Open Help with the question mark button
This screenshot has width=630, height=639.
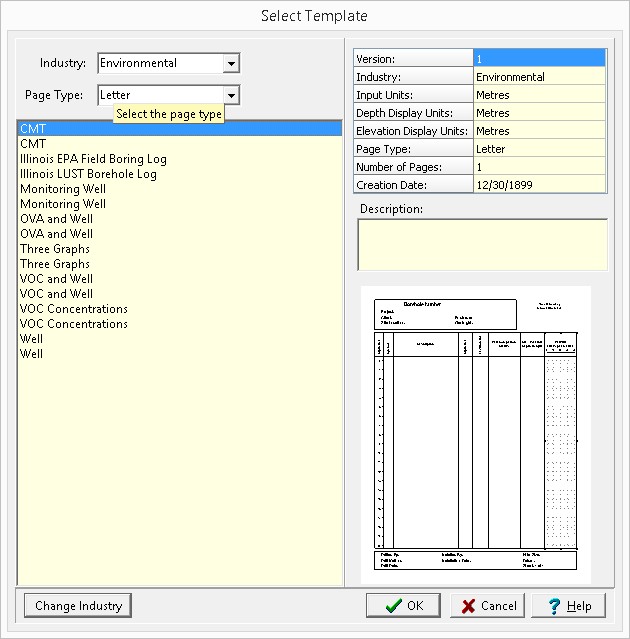568,605
